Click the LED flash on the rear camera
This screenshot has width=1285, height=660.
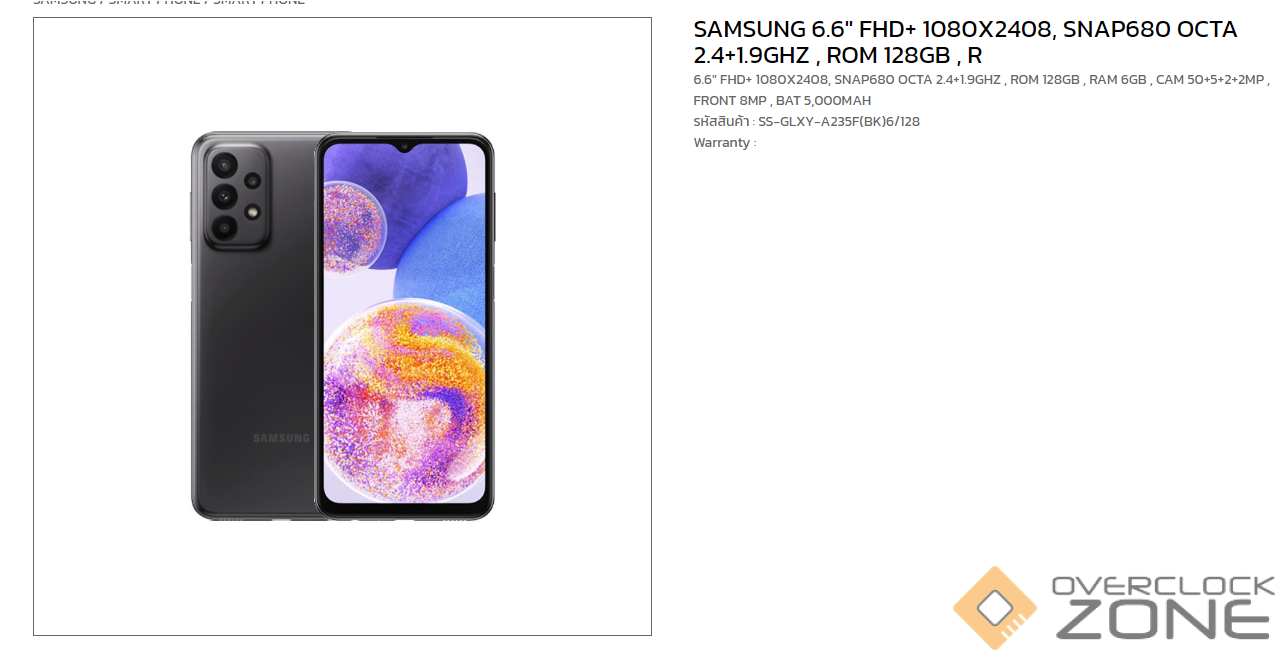pos(253,211)
